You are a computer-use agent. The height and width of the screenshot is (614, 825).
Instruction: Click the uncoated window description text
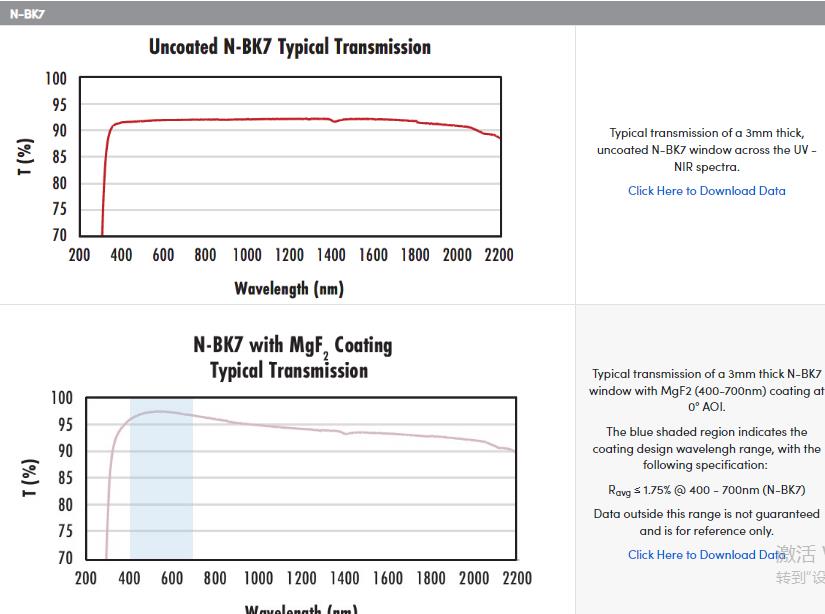click(706, 150)
